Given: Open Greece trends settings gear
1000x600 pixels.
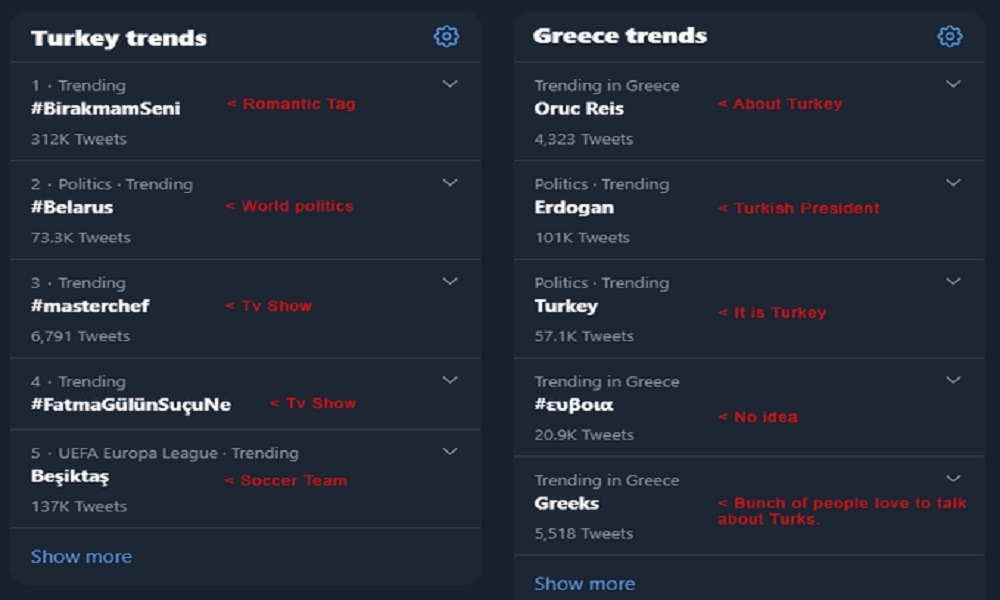Looking at the screenshot, I should [x=949, y=37].
